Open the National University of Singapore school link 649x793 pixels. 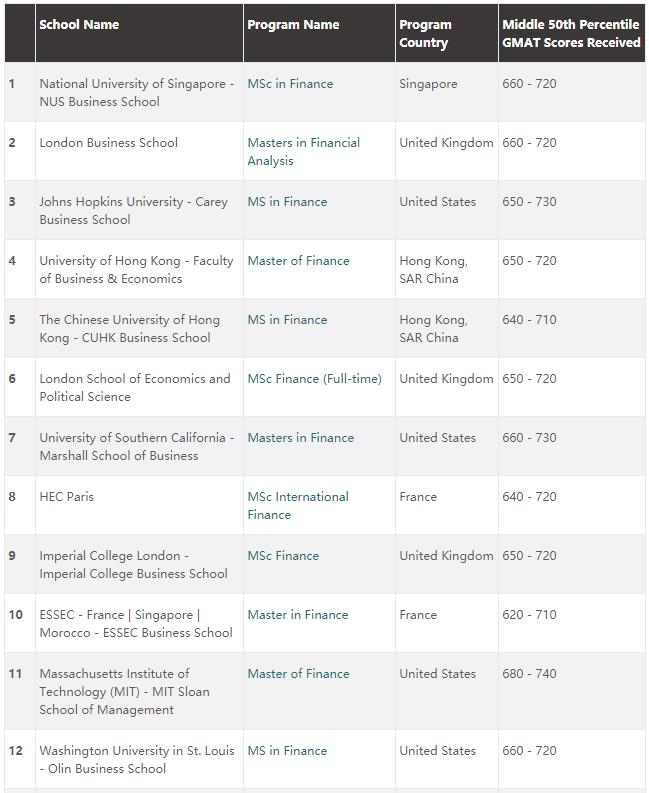[x=136, y=93]
